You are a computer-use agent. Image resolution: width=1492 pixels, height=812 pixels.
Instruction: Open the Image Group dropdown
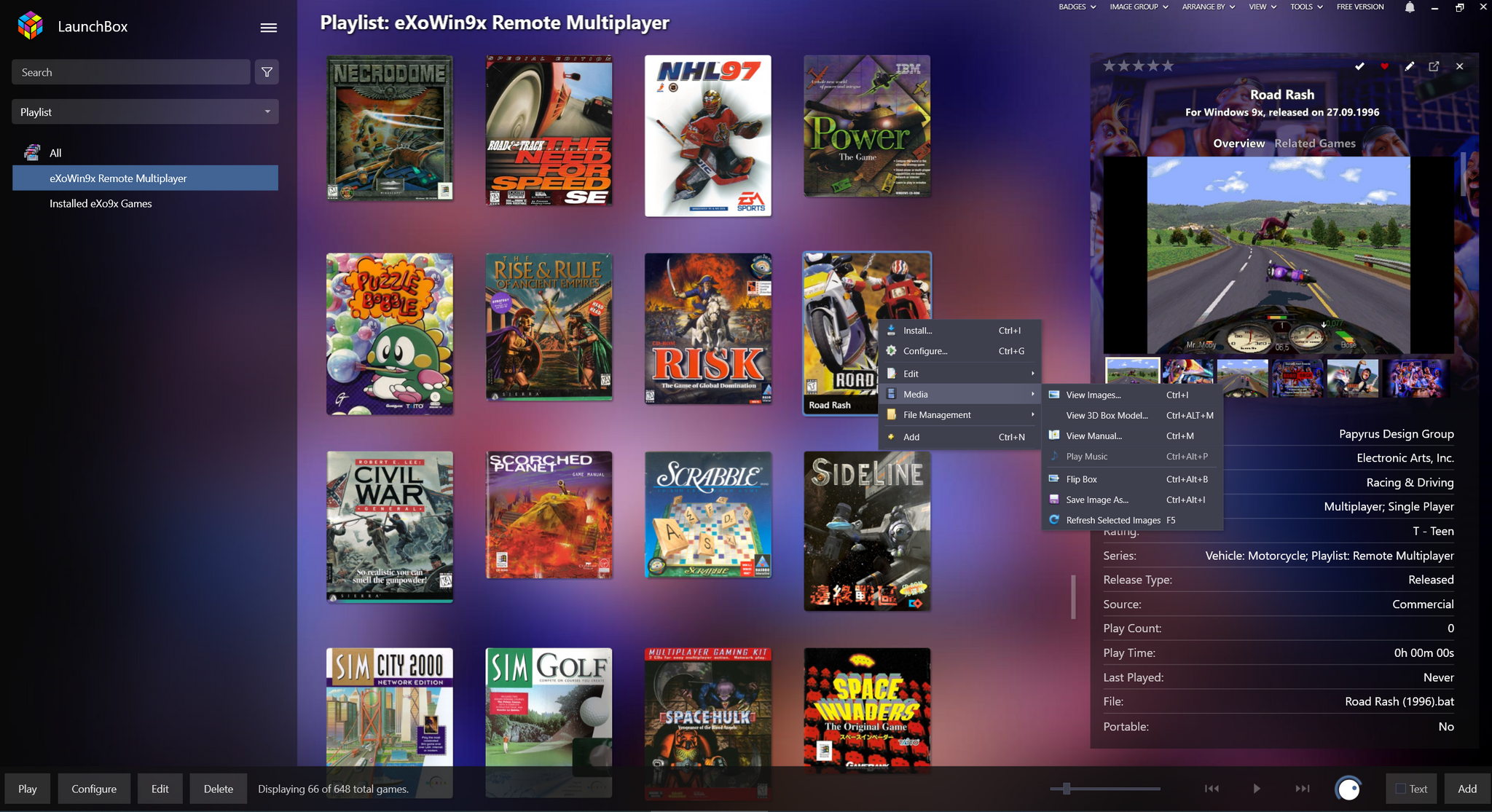point(1139,7)
